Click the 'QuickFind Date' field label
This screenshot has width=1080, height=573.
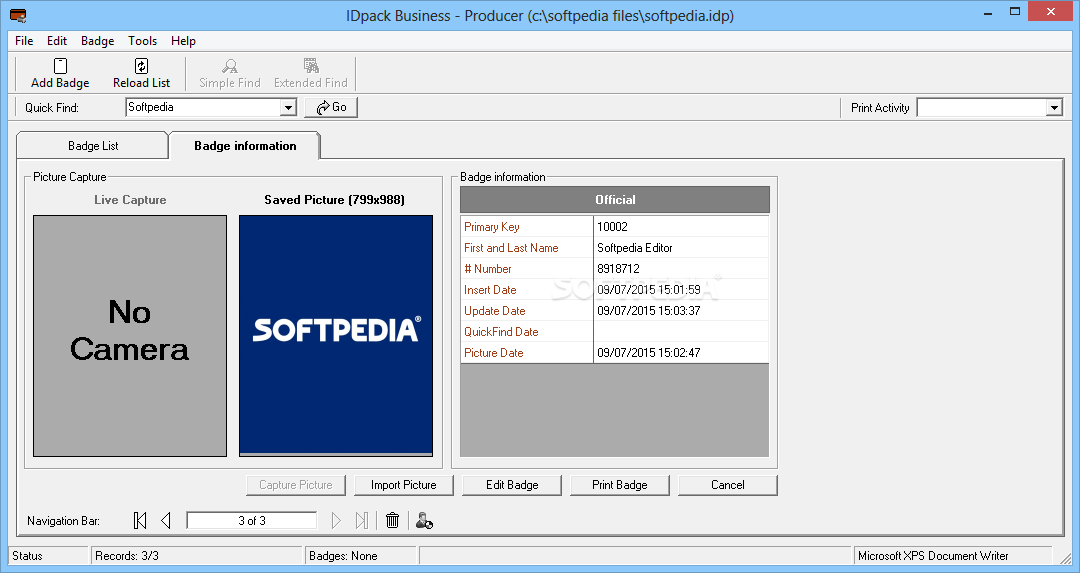tap(501, 332)
